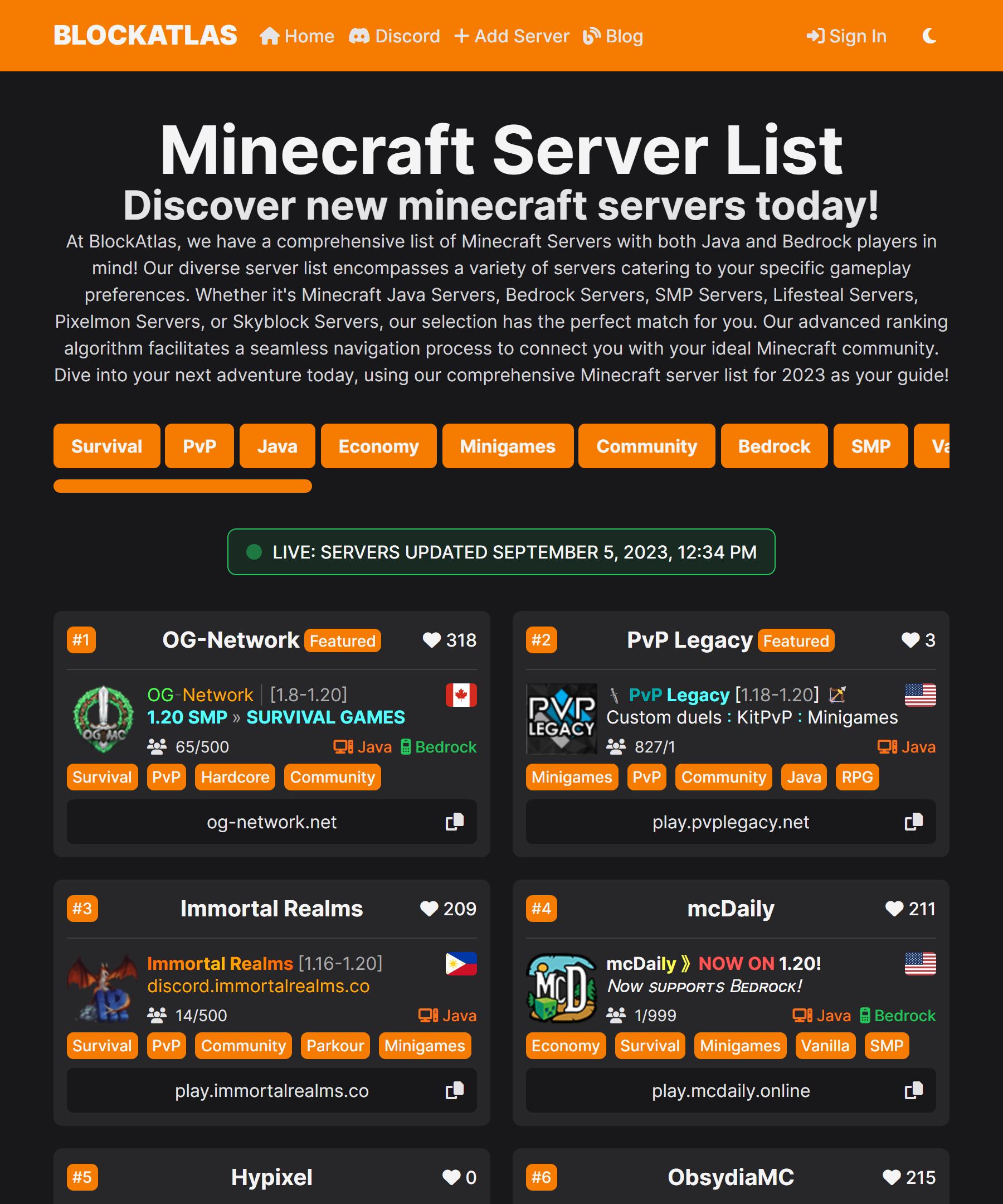This screenshot has height=1204, width=1003.
Task: Click mcDaily MCD logo thumbnail
Action: tap(562, 987)
